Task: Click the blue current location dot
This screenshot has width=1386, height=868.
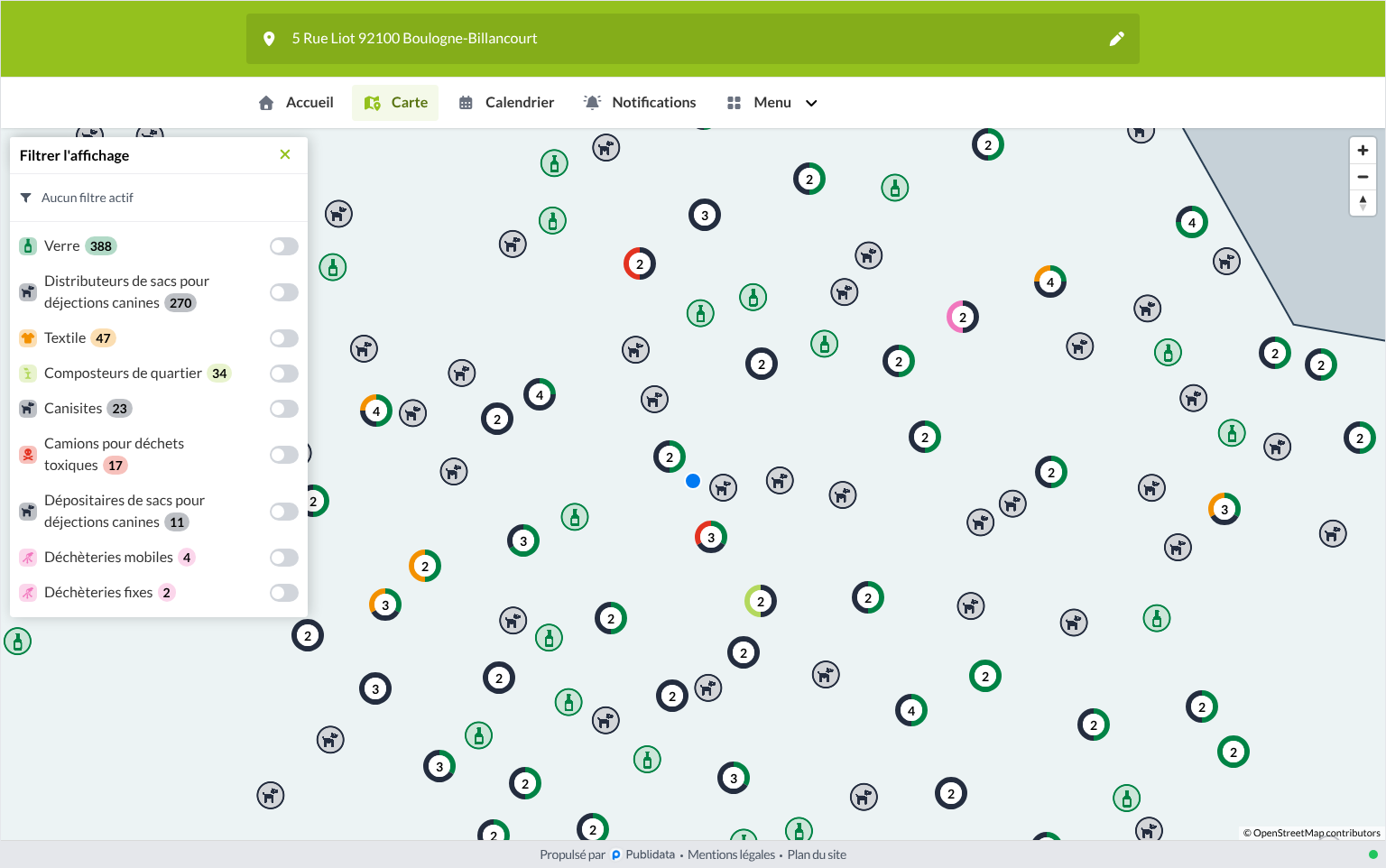Action: pyautogui.click(x=693, y=481)
